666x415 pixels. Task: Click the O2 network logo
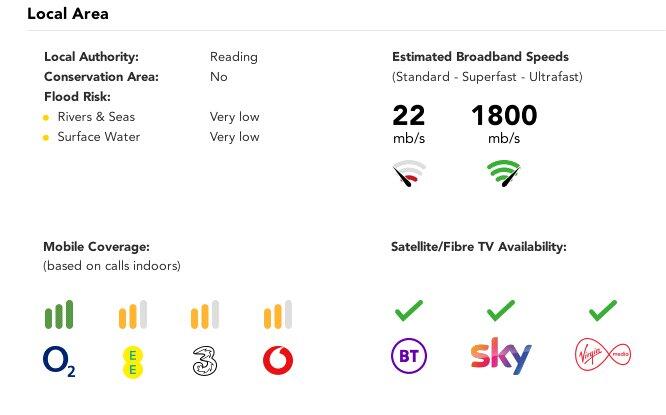(x=60, y=361)
